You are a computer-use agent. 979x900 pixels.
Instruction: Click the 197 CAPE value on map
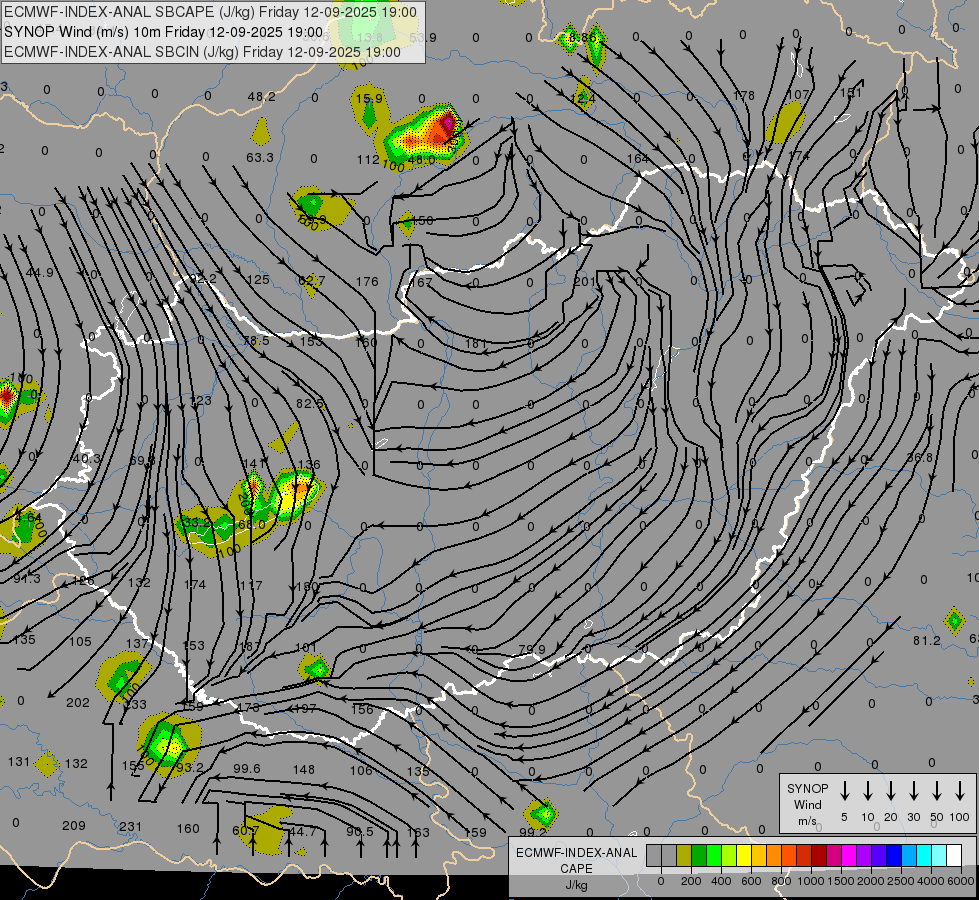pos(305,709)
